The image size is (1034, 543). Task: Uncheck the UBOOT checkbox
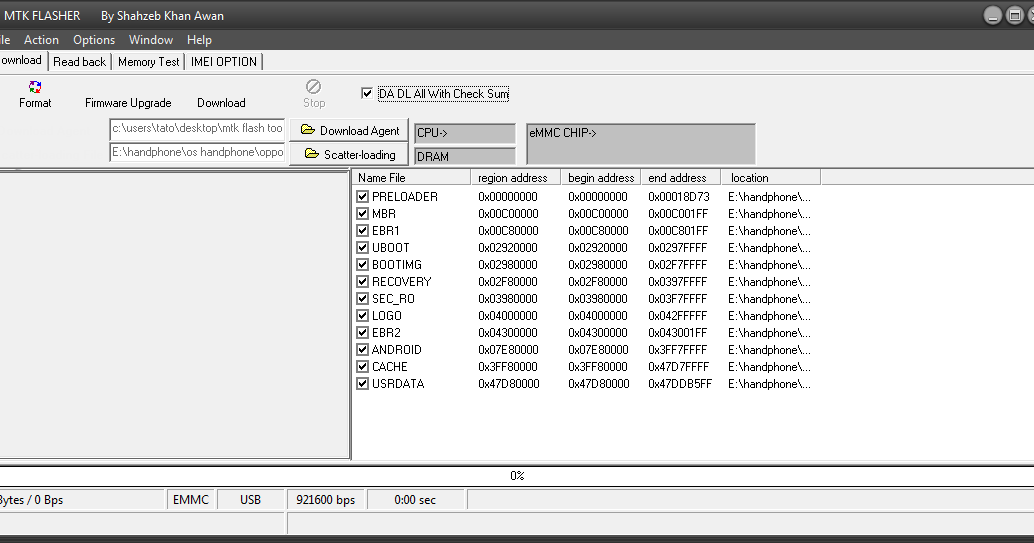(x=362, y=247)
